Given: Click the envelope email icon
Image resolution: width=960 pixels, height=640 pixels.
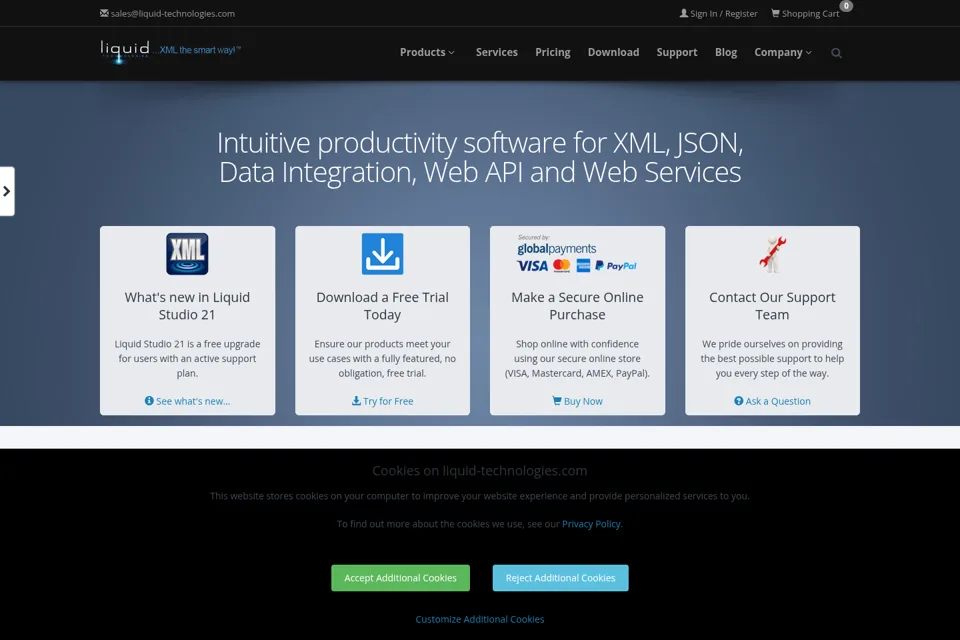Looking at the screenshot, I should [x=104, y=13].
